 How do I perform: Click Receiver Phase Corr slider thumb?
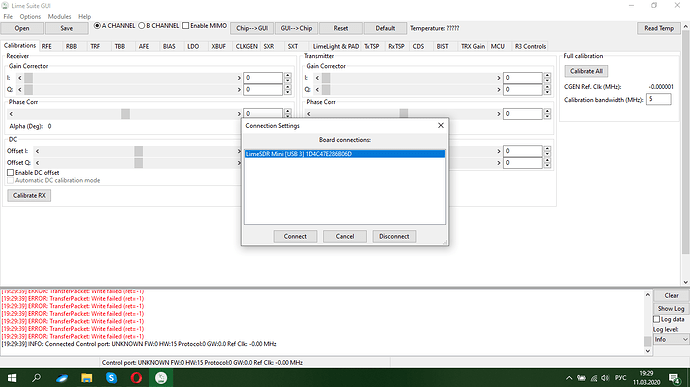click(x=125, y=114)
